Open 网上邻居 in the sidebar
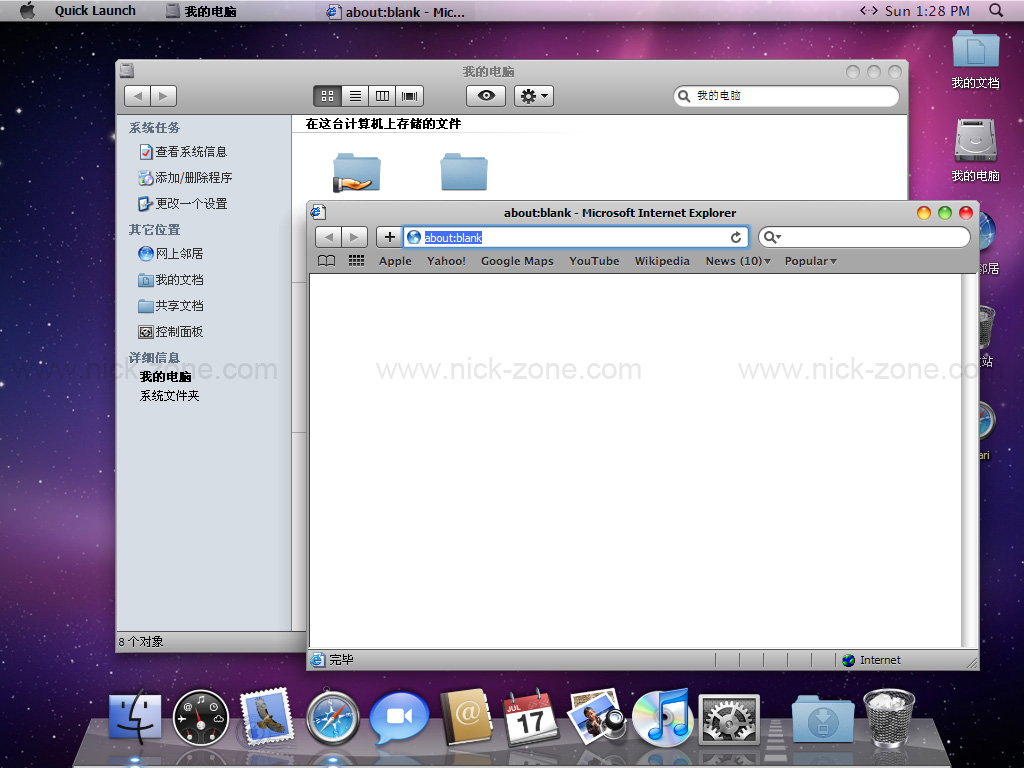This screenshot has height=768, width=1024. tap(171, 253)
